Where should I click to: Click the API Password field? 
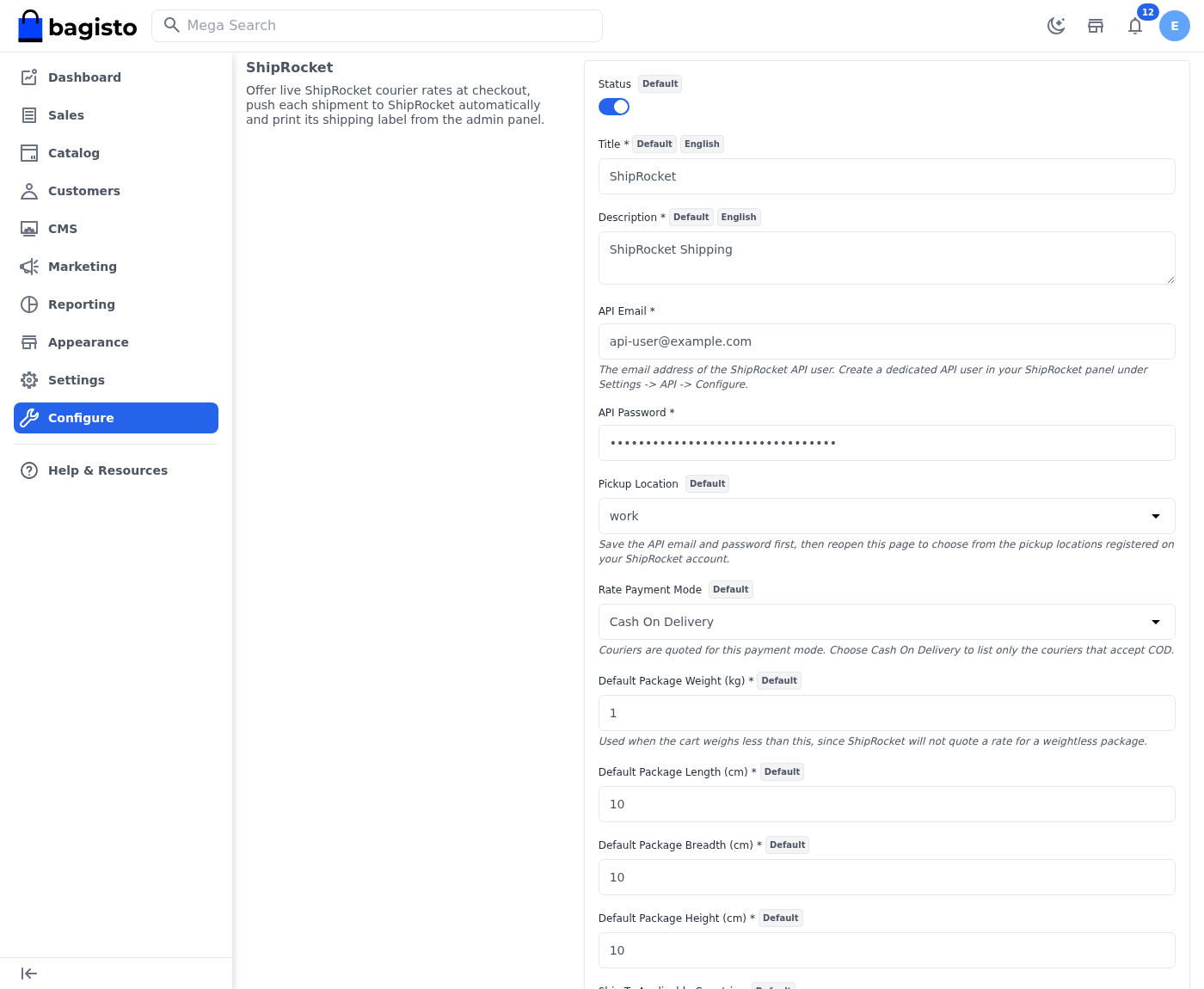pyautogui.click(x=887, y=443)
